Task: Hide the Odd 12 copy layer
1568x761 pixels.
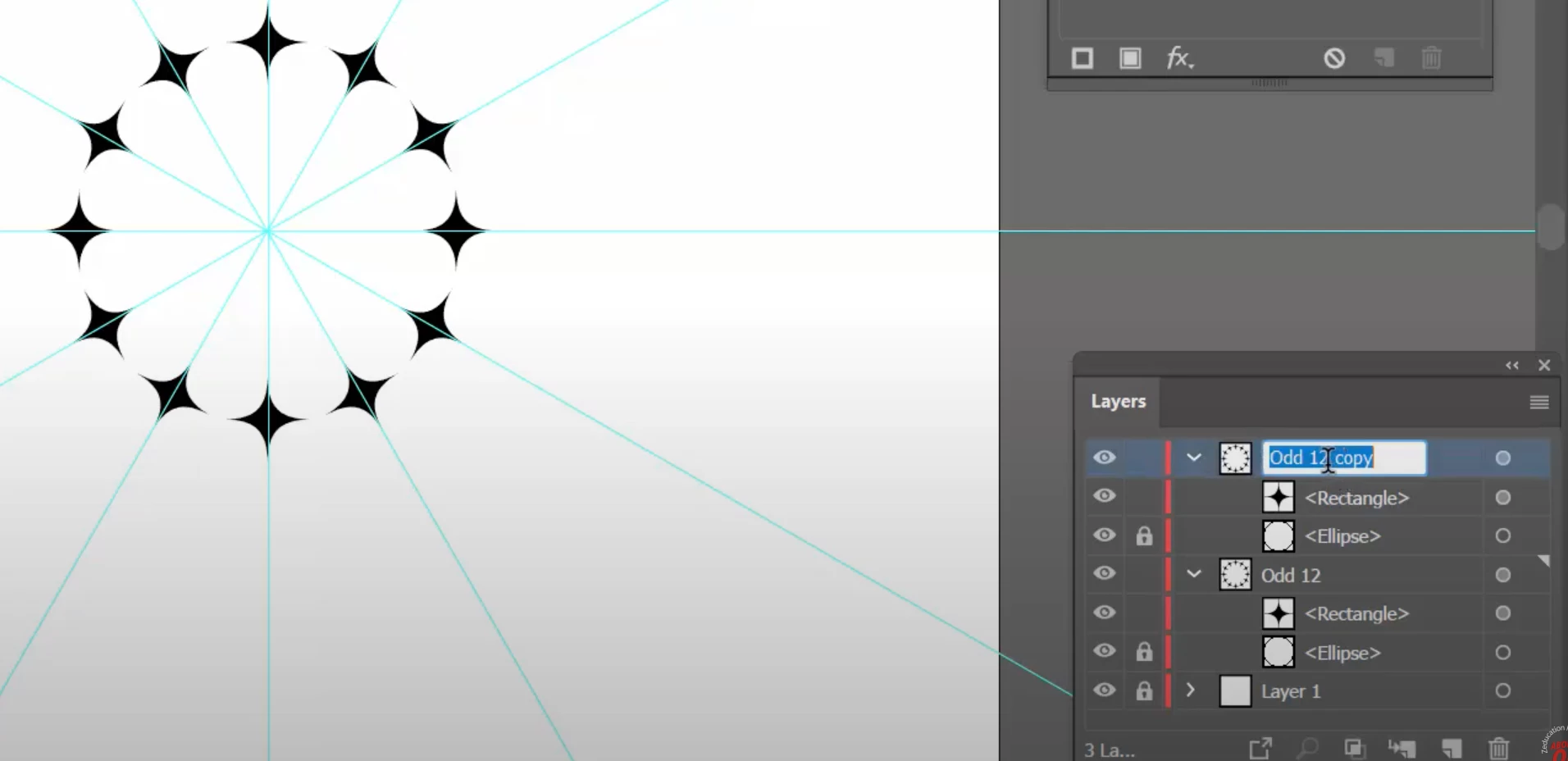Action: 1105,457
